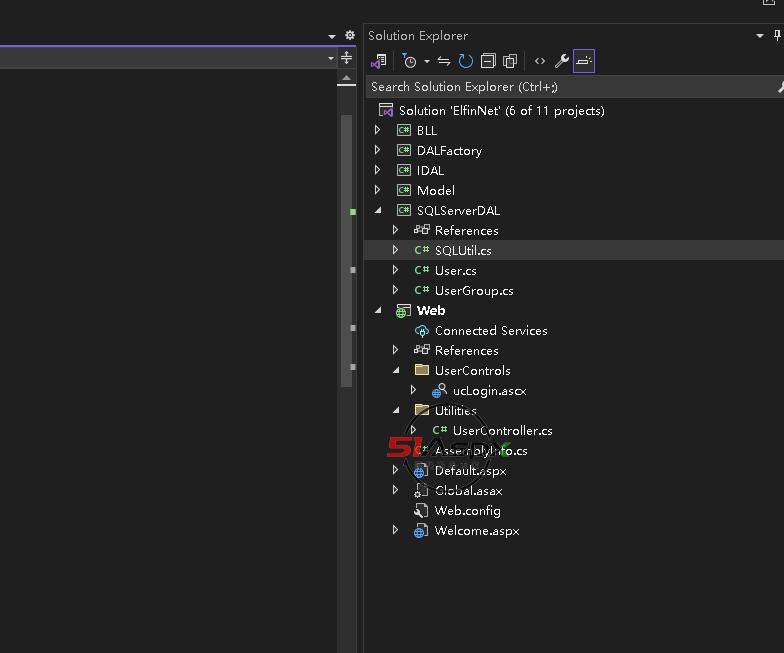Click the gear icon above the editor
The width and height of the screenshot is (784, 653).
click(x=349, y=35)
